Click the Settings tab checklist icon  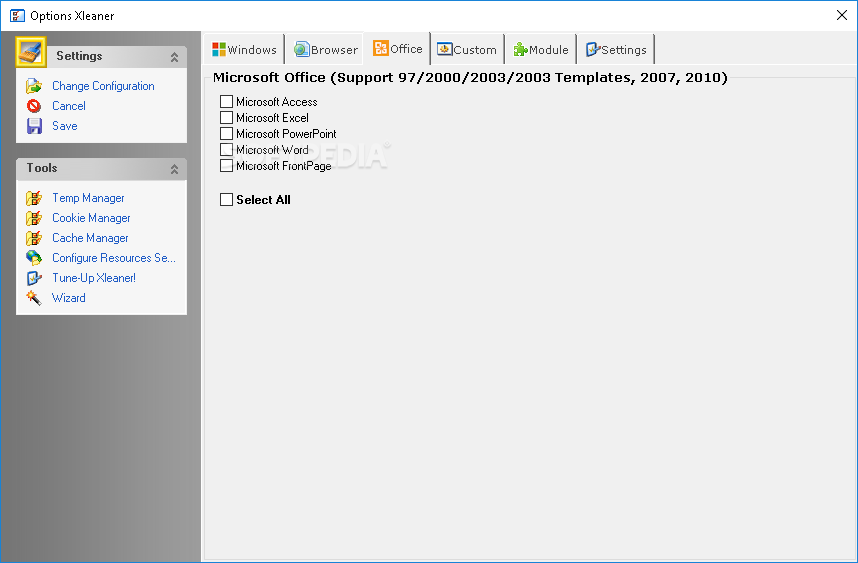[593, 50]
